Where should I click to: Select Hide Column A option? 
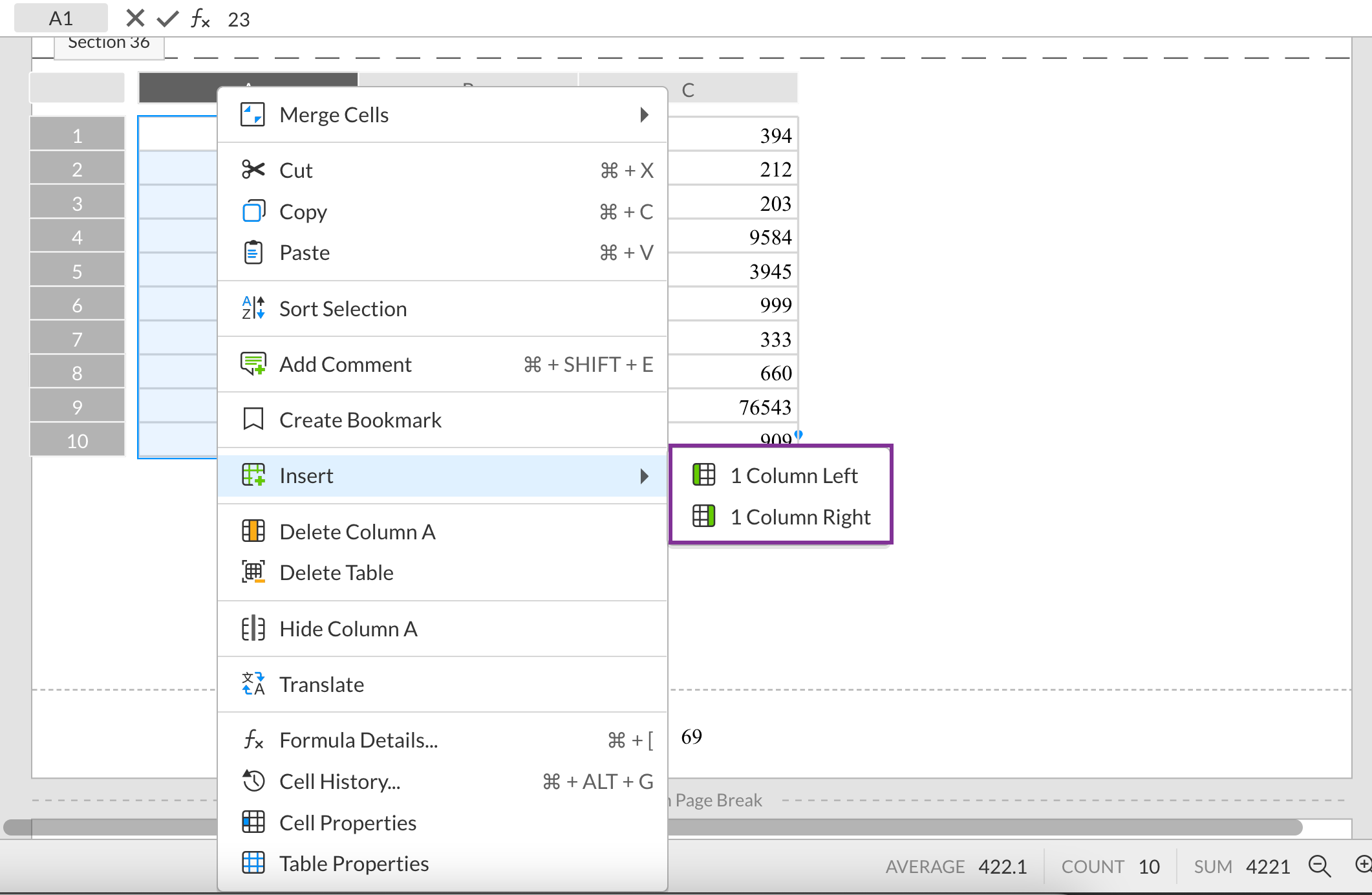(x=348, y=629)
